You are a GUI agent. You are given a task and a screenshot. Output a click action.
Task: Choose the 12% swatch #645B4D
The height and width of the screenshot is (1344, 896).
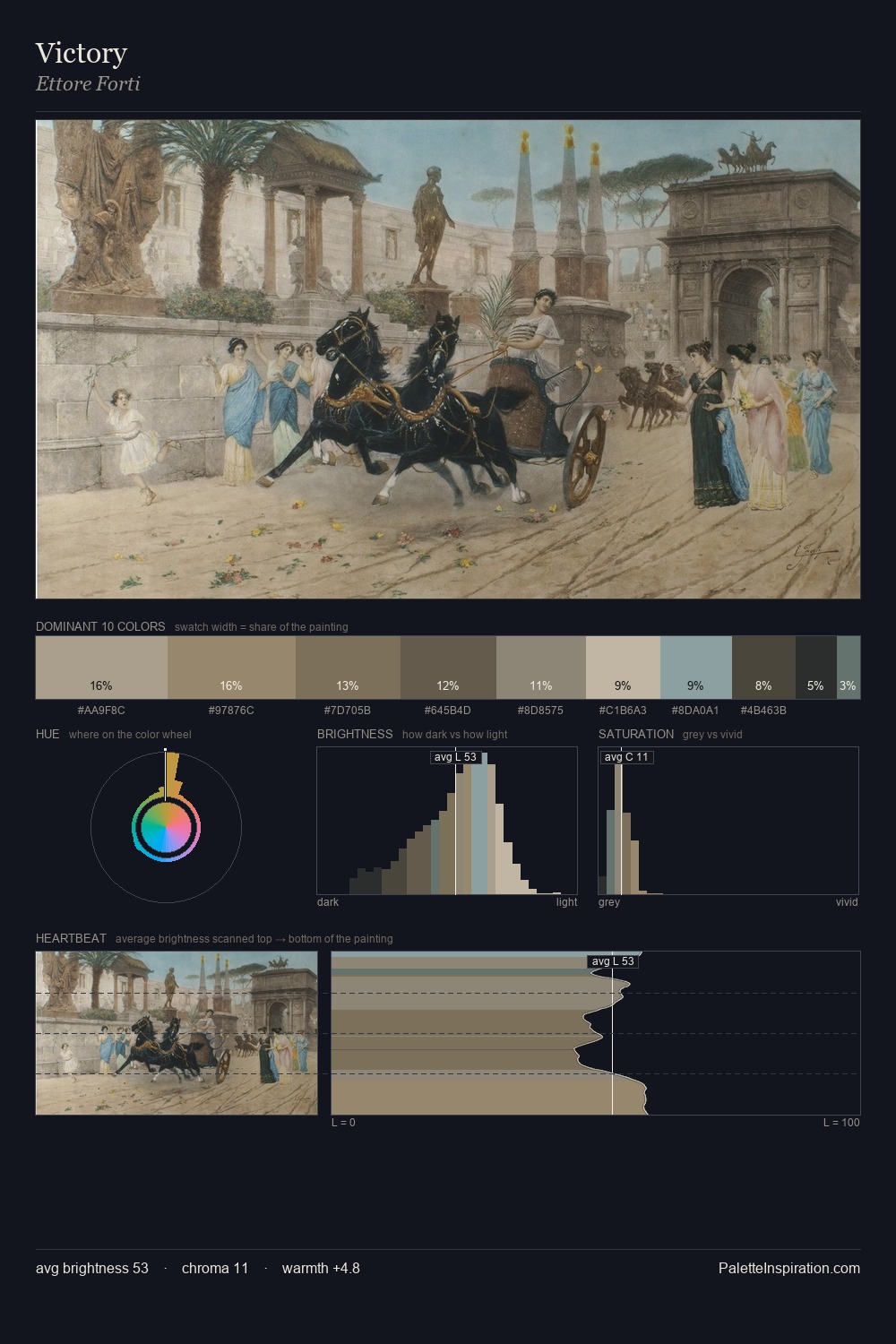click(x=448, y=668)
